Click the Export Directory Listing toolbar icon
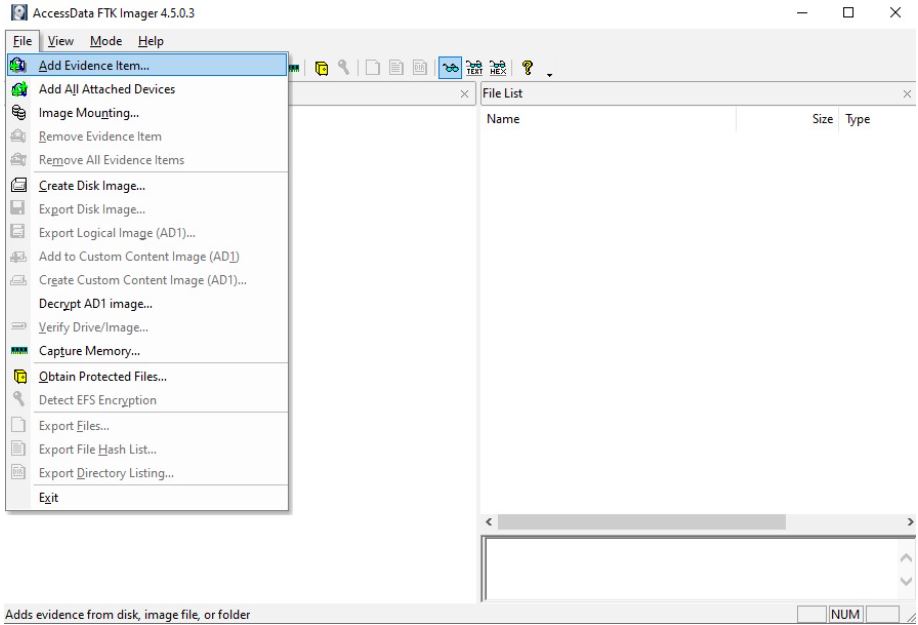The image size is (918, 625). (x=420, y=68)
